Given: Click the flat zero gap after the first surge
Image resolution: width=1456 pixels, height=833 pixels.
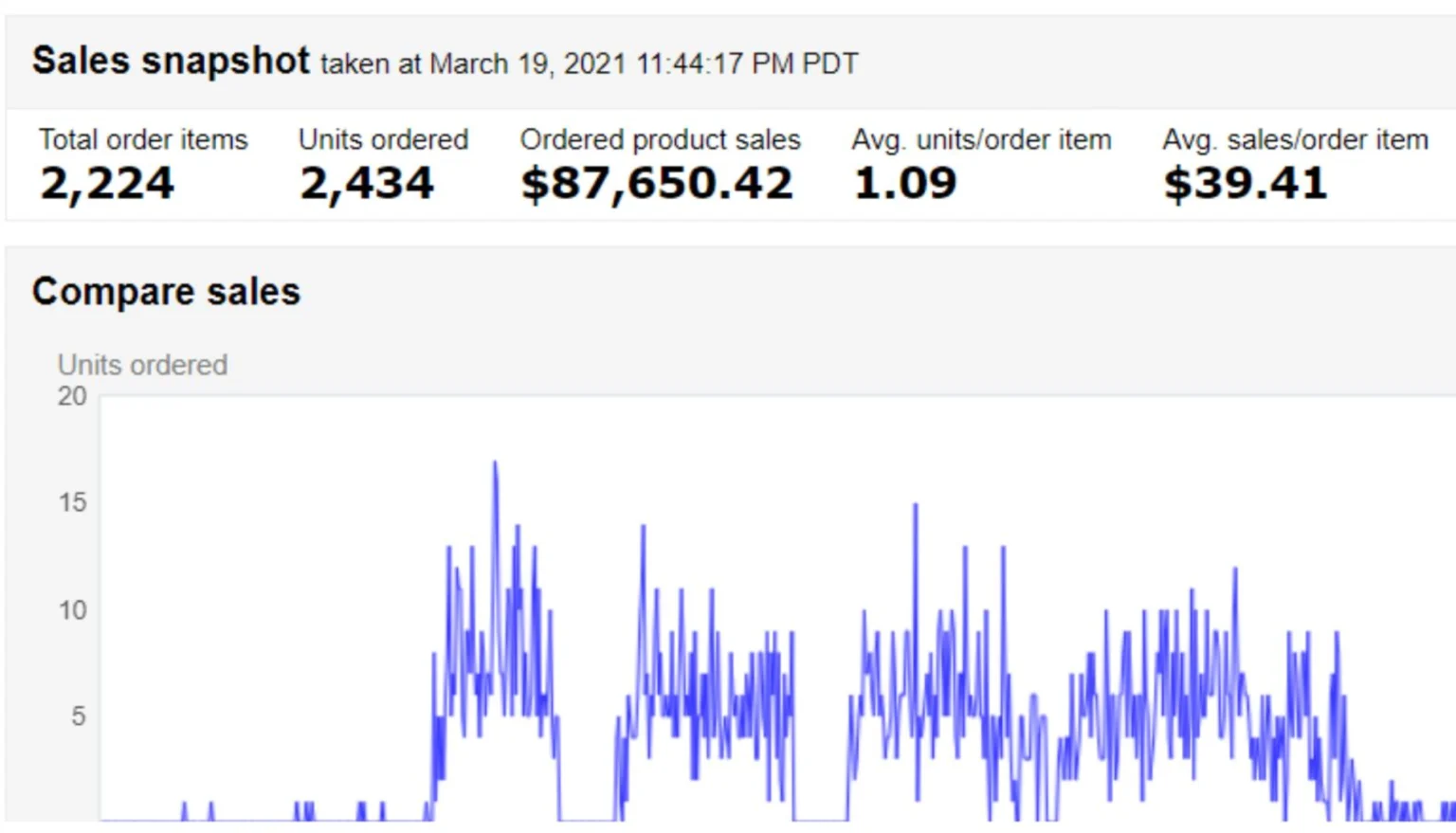Looking at the screenshot, I should 587,819.
